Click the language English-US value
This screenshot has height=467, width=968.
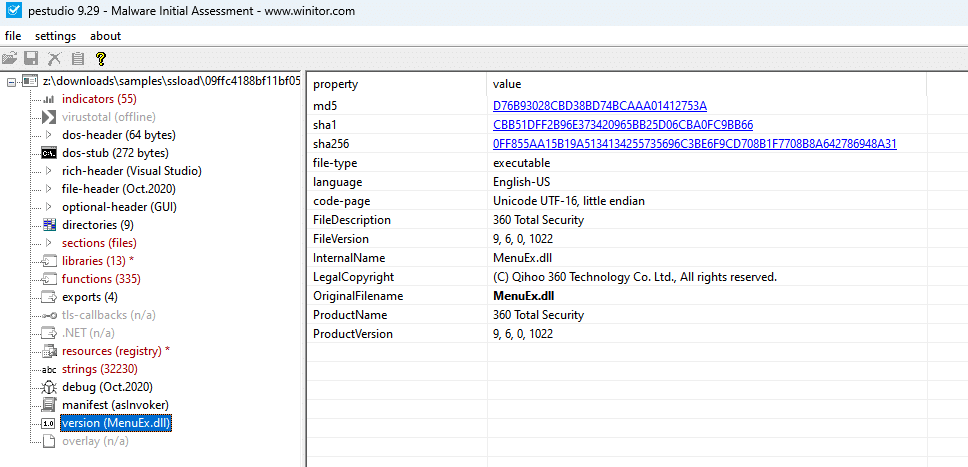(x=522, y=182)
